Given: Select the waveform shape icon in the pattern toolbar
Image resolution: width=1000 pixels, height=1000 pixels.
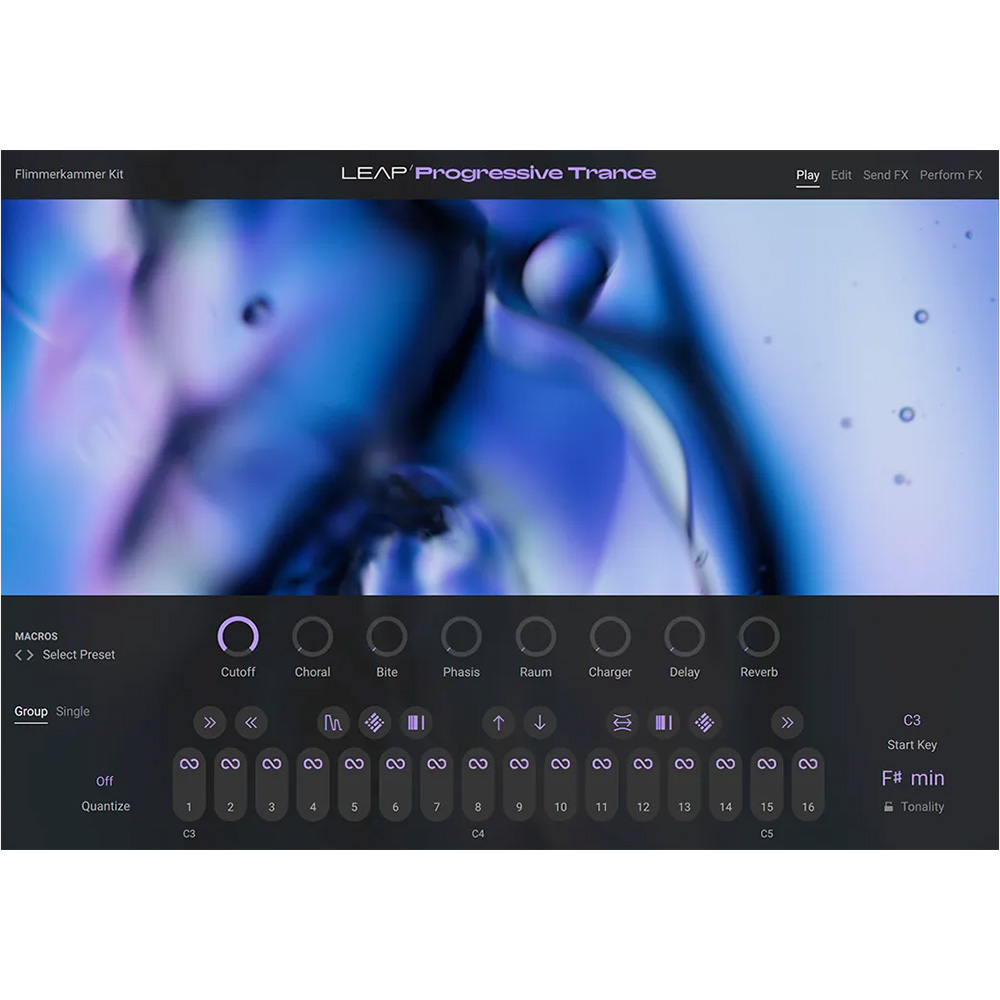Looking at the screenshot, I should pyautogui.click(x=332, y=723).
